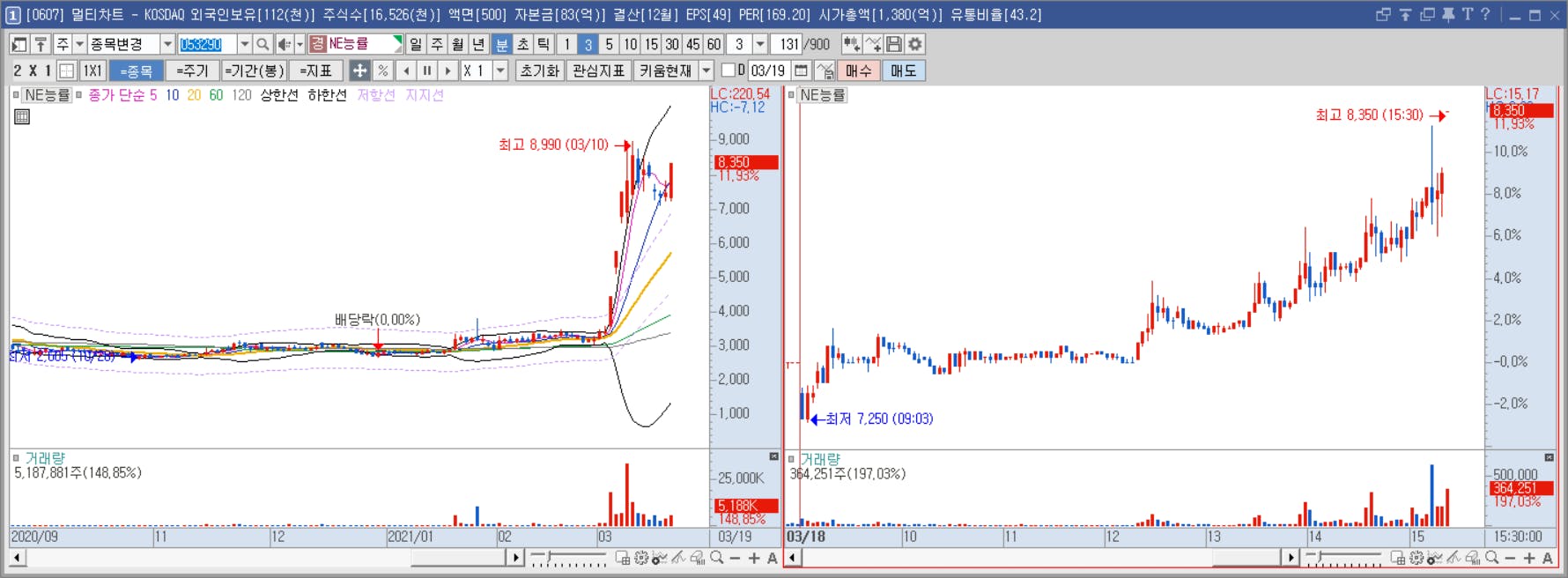Select the 1X1 layout toggle
The image size is (1568, 578).
[92, 70]
